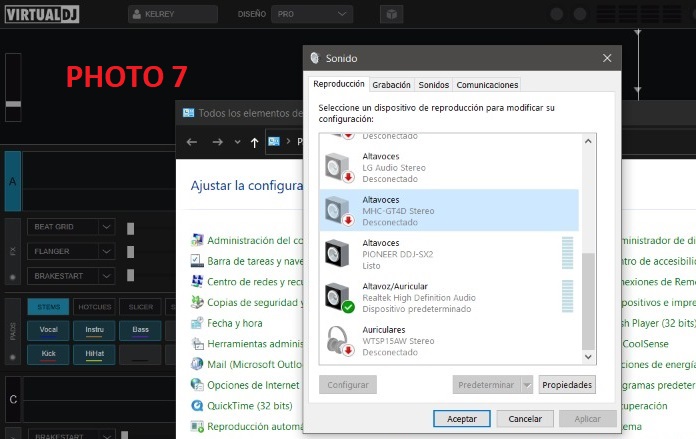Move the VirtualDJ left volume fader

pos(13,104)
